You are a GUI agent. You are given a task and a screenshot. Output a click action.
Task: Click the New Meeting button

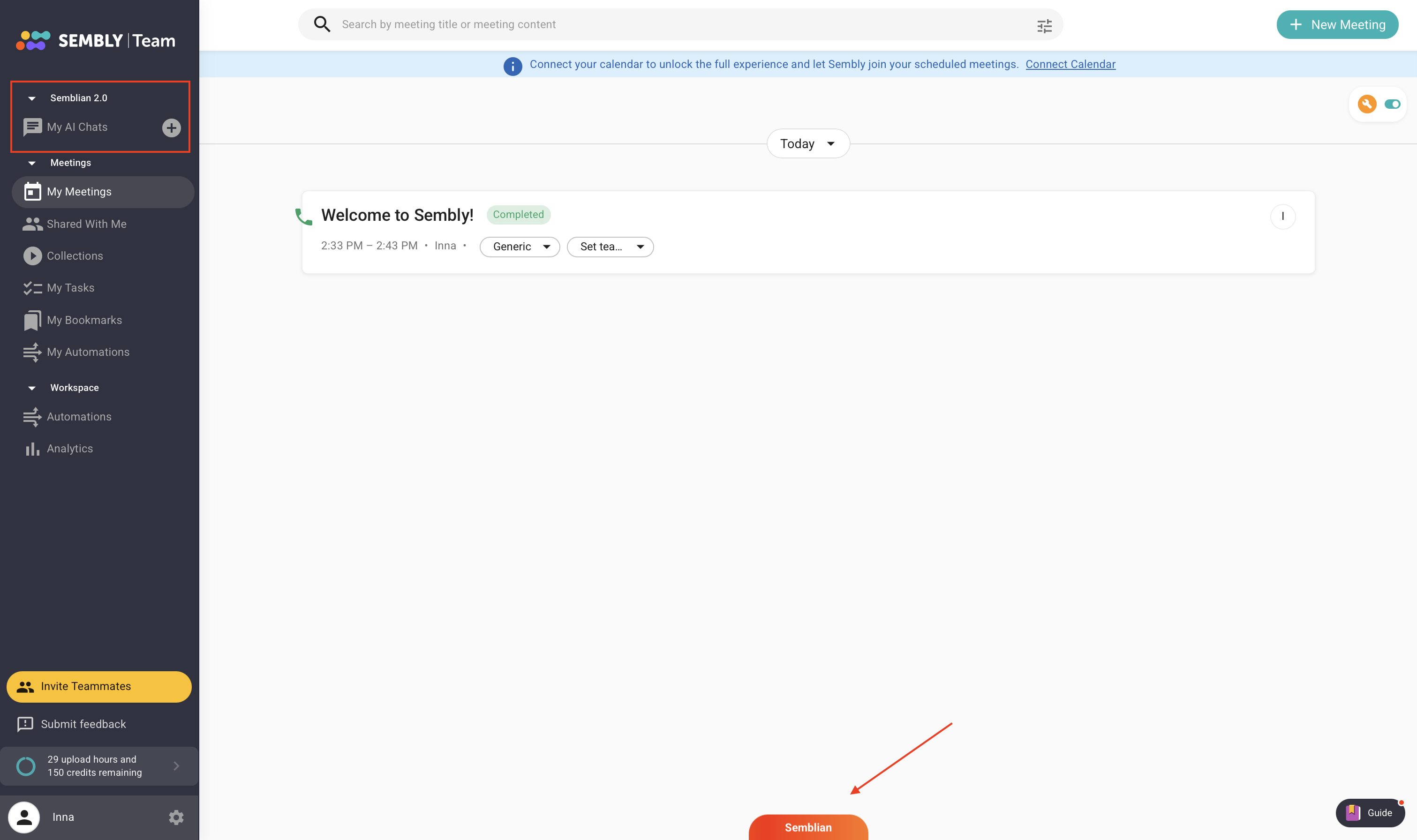(1337, 24)
